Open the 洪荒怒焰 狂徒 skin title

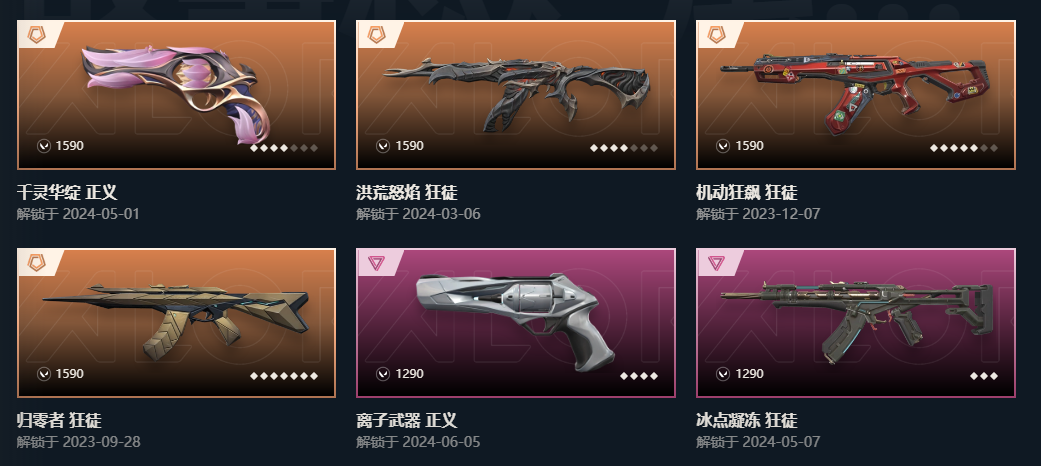pos(407,193)
